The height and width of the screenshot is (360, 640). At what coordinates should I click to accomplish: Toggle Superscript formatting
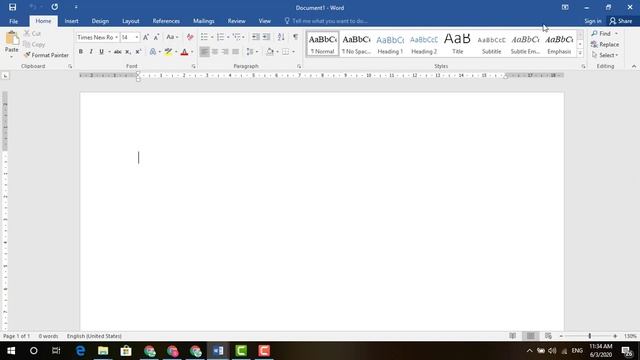click(138, 52)
